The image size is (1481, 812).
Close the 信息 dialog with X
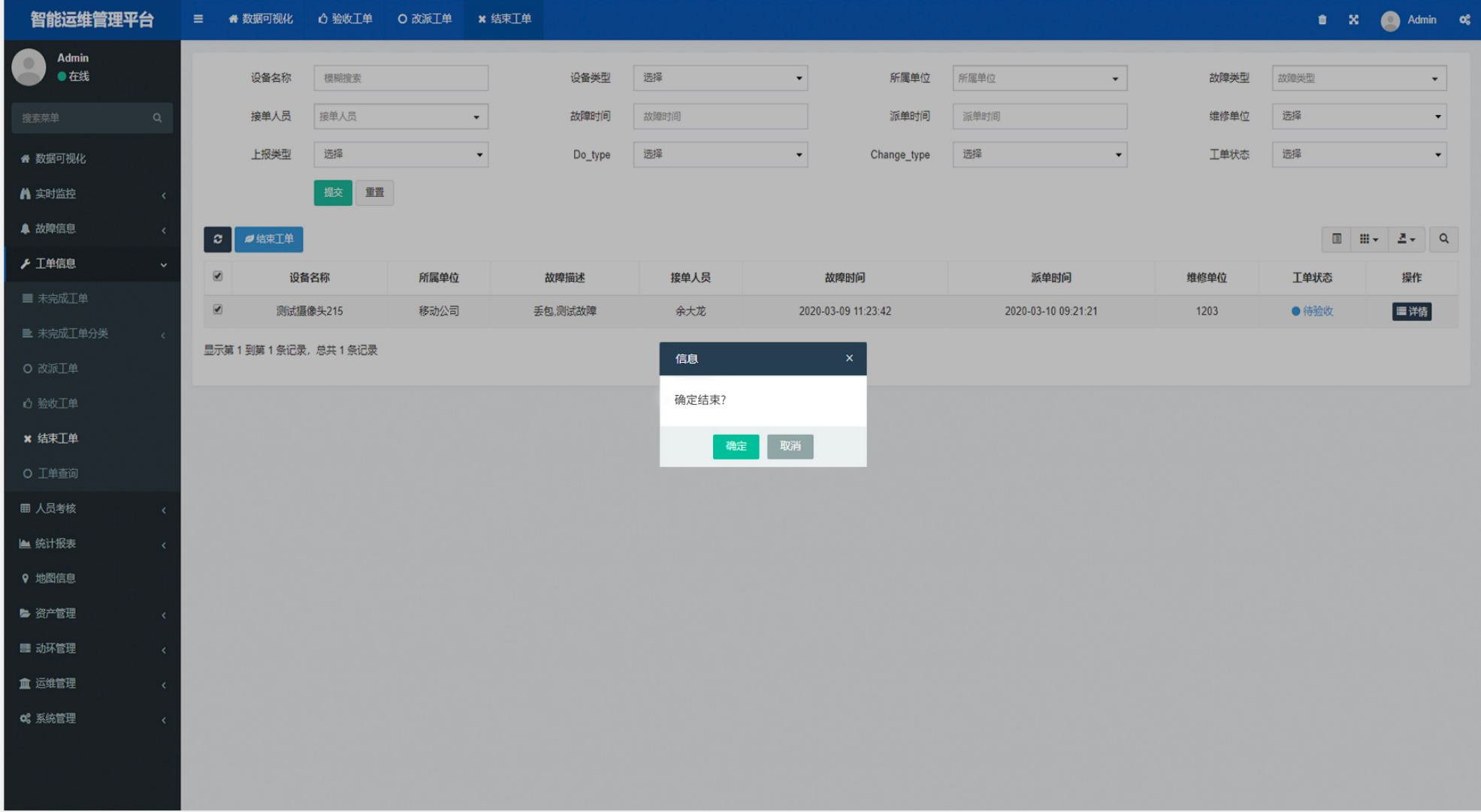point(849,358)
